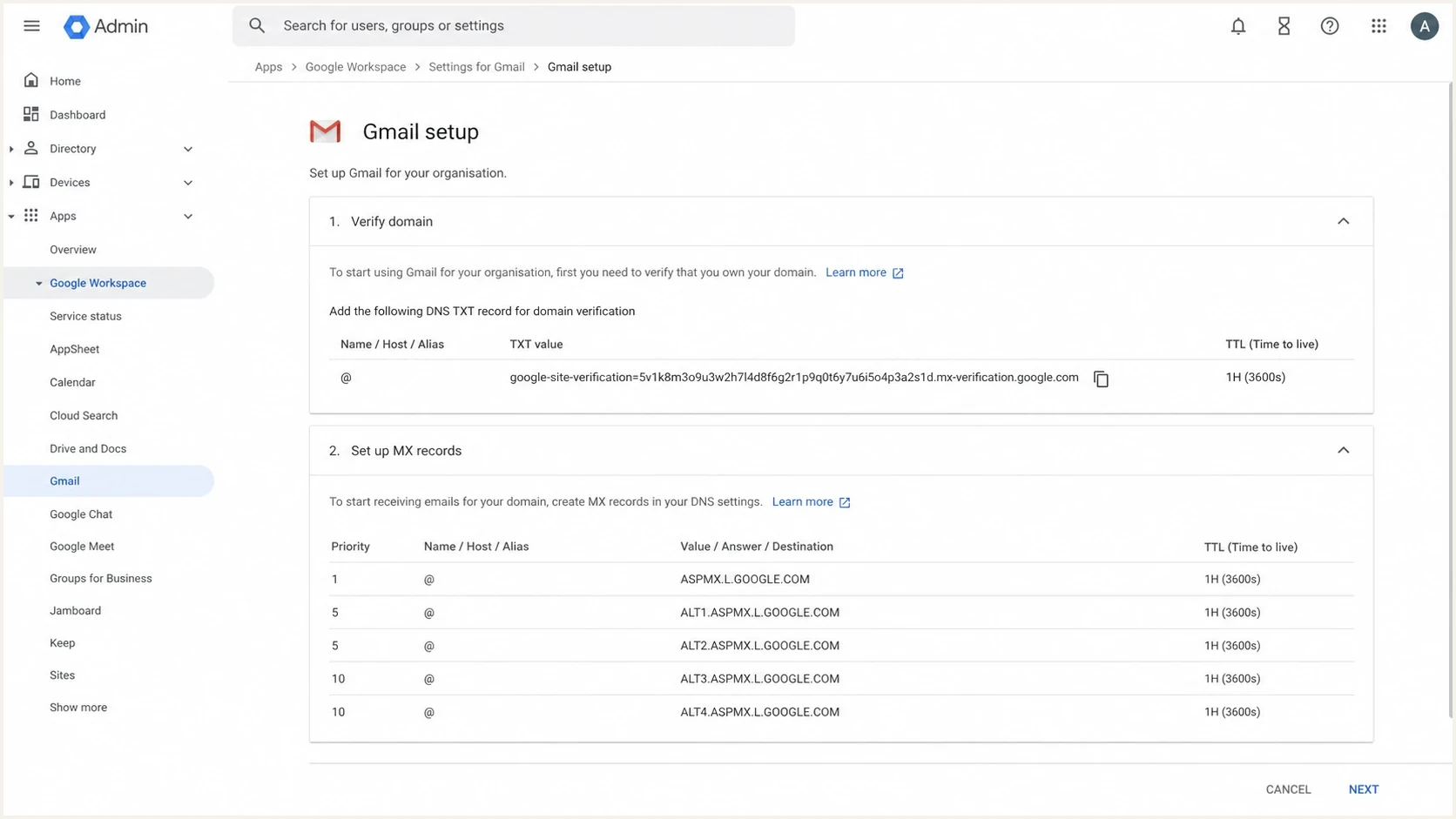
Task: Go to Home in sidebar
Action: coord(65,81)
